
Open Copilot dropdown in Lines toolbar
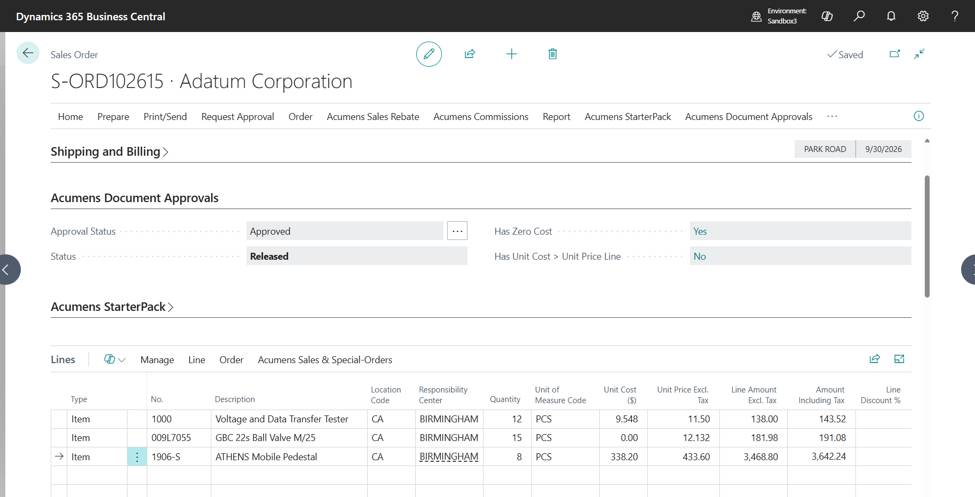coord(114,360)
